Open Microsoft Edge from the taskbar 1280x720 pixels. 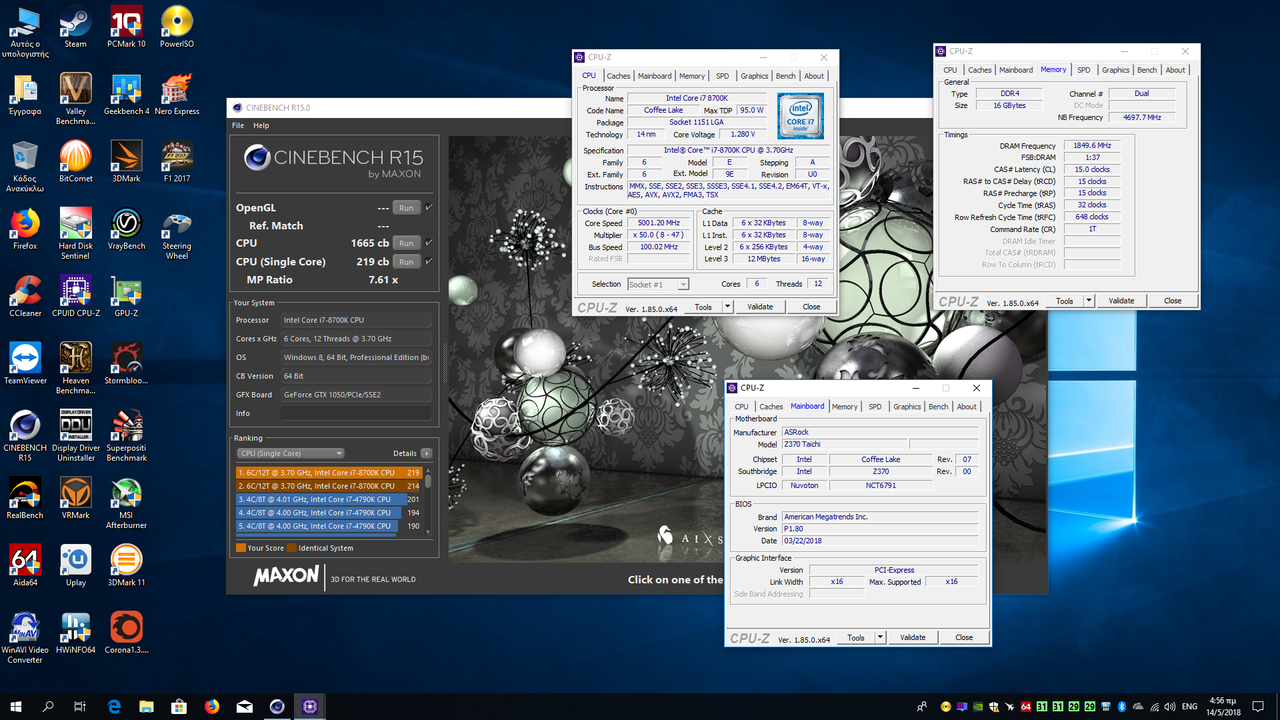(x=114, y=706)
